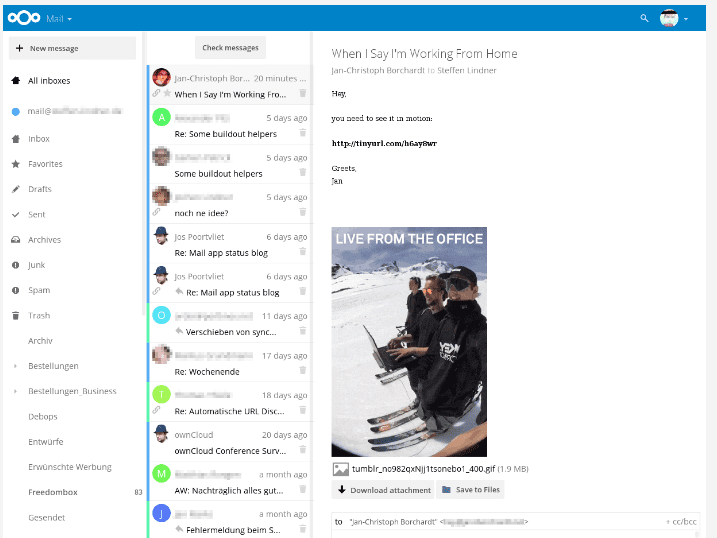Open the Freedombox folder
This screenshot has width=717, height=538.
[53, 492]
